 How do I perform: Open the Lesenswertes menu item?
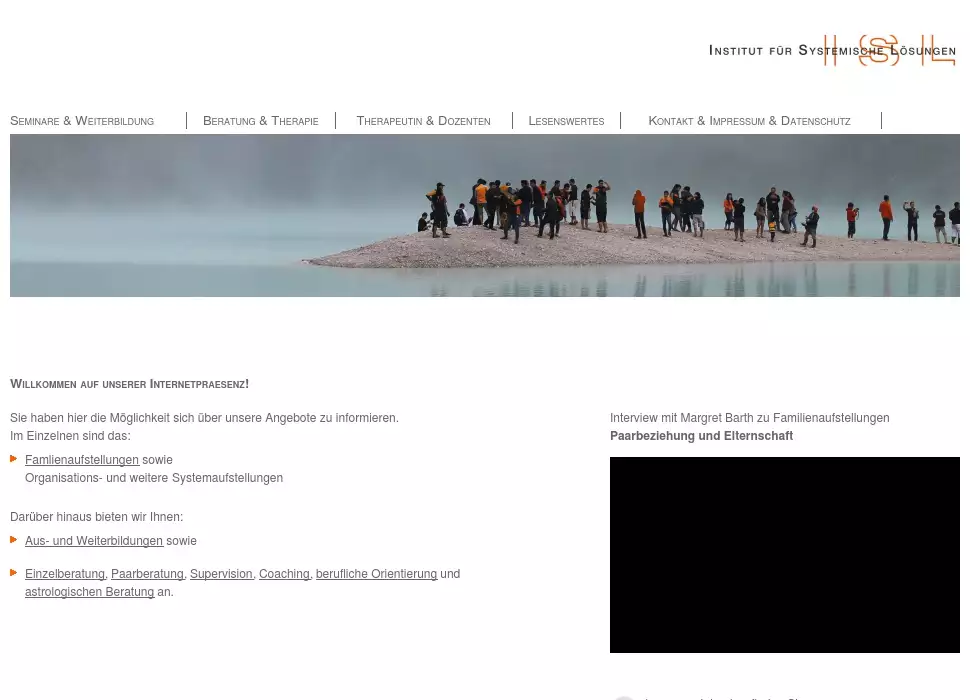coord(566,121)
